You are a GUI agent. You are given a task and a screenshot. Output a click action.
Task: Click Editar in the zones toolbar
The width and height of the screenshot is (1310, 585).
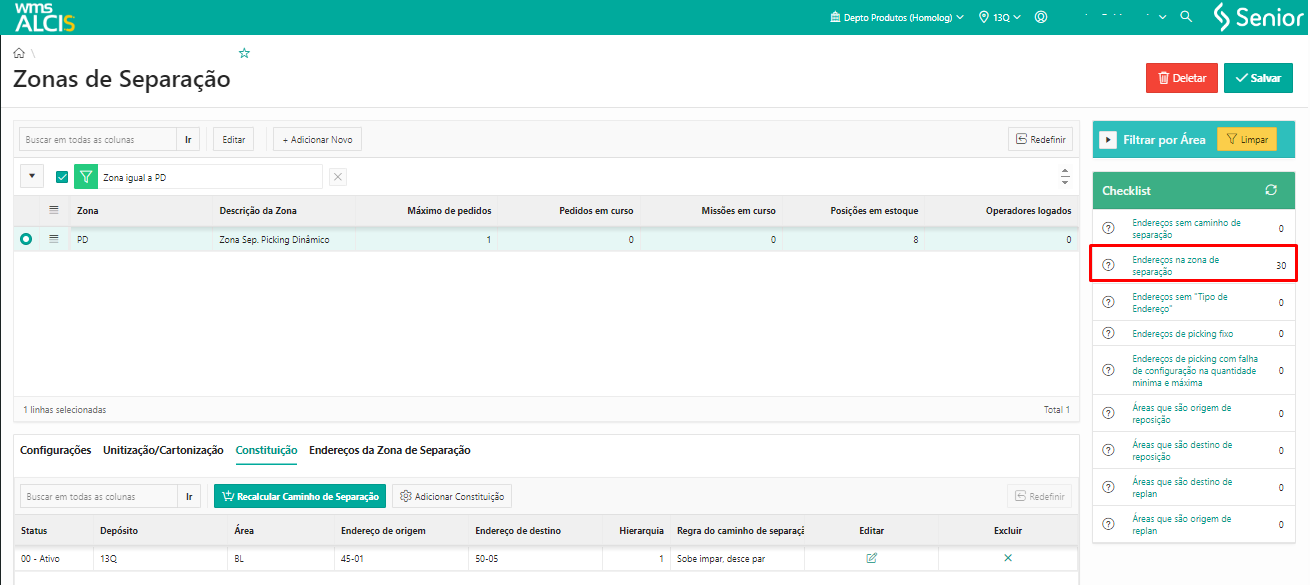click(x=234, y=139)
